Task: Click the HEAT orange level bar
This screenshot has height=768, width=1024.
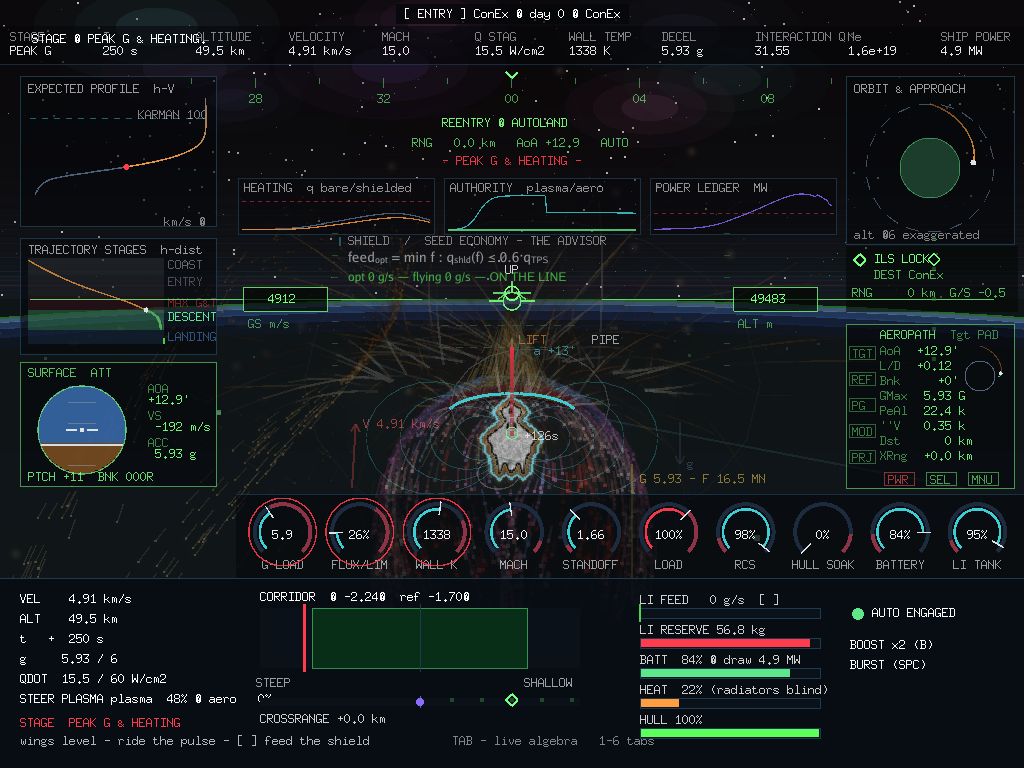Action: tap(660, 703)
